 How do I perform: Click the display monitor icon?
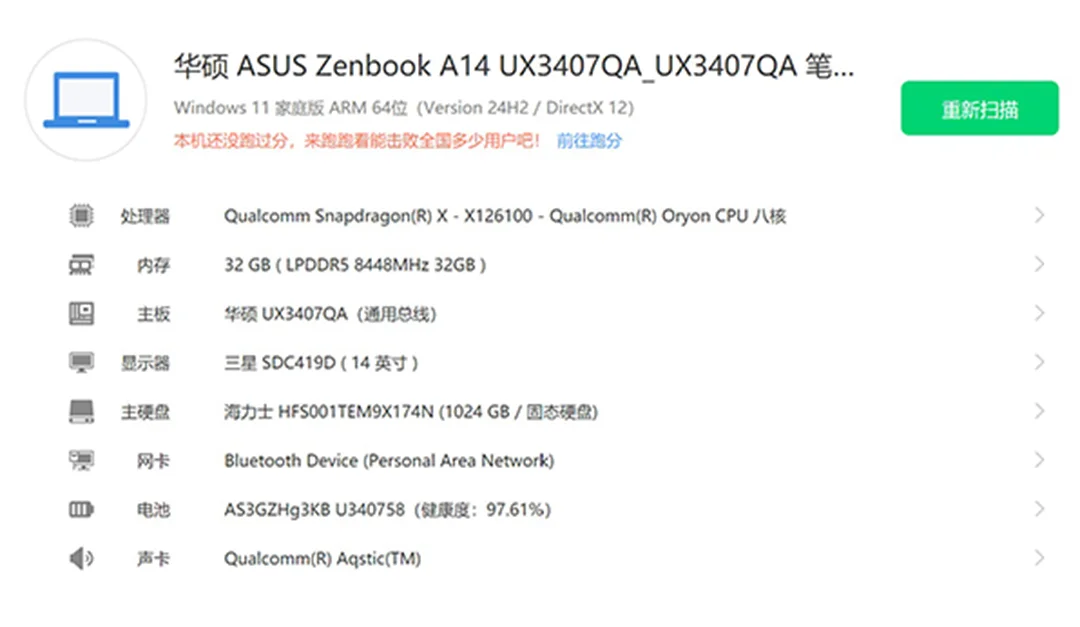(x=81, y=363)
